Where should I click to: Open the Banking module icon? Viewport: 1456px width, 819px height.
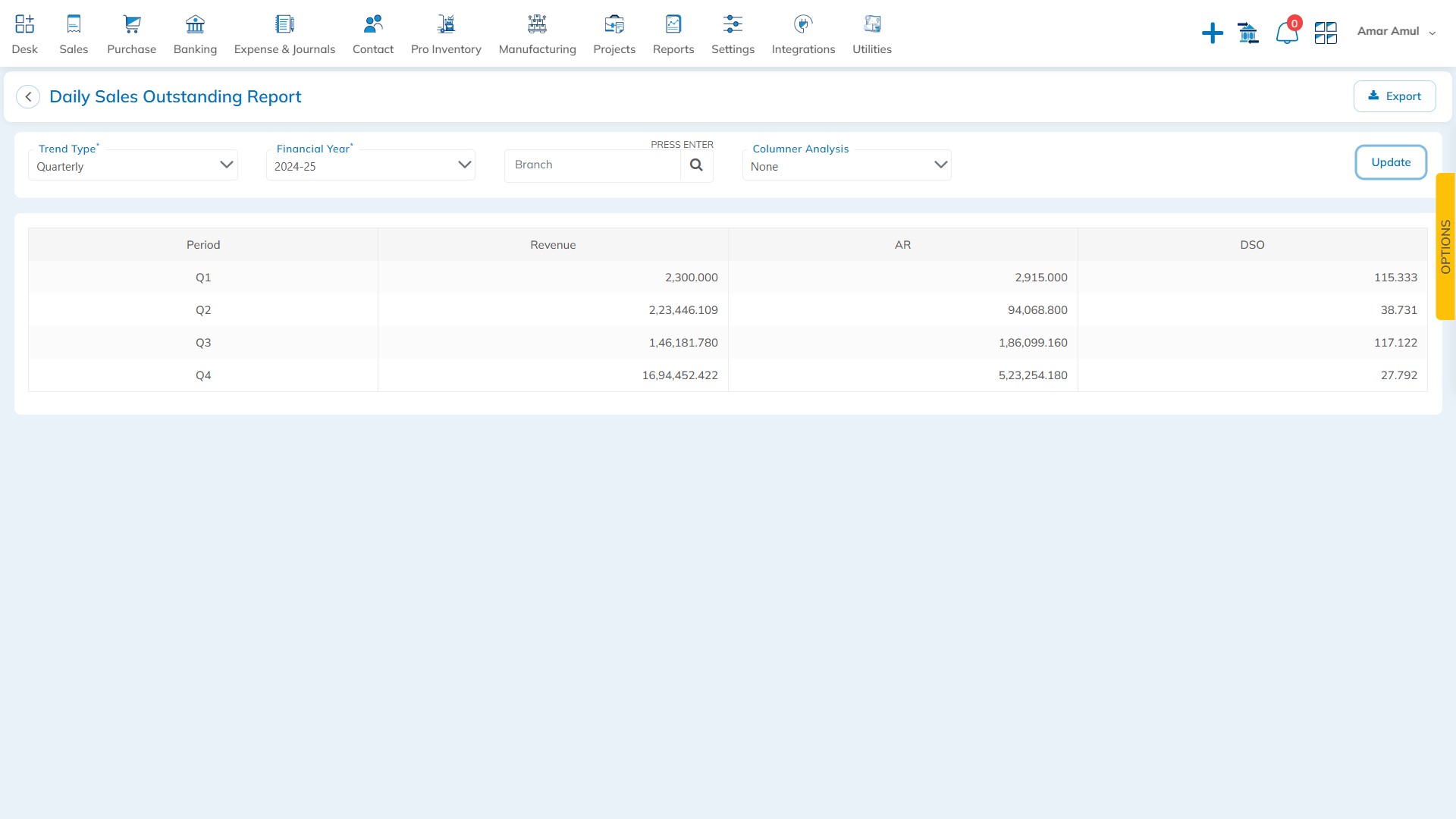[195, 24]
